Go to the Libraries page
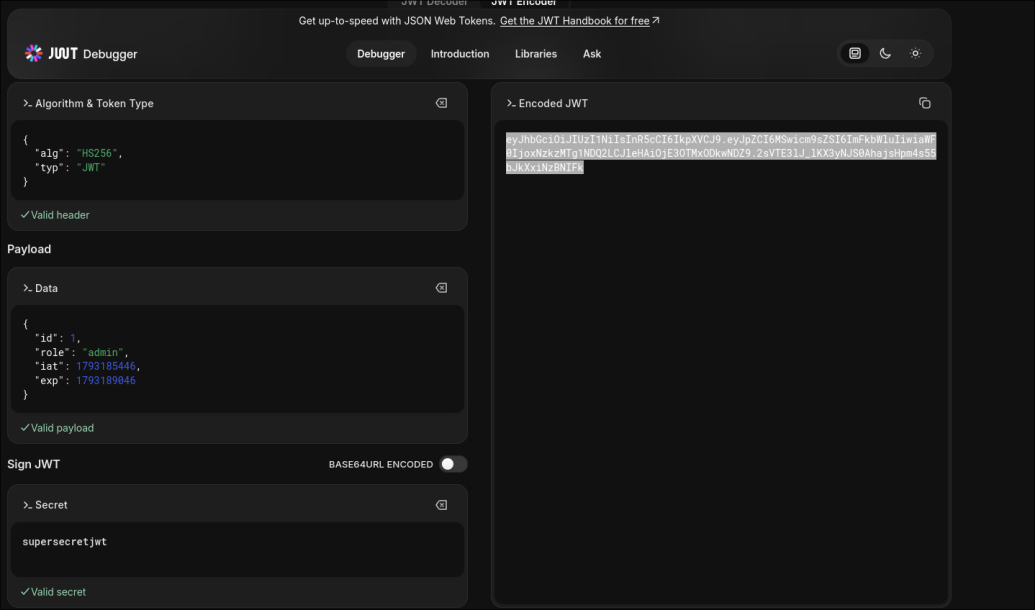 click(x=536, y=54)
